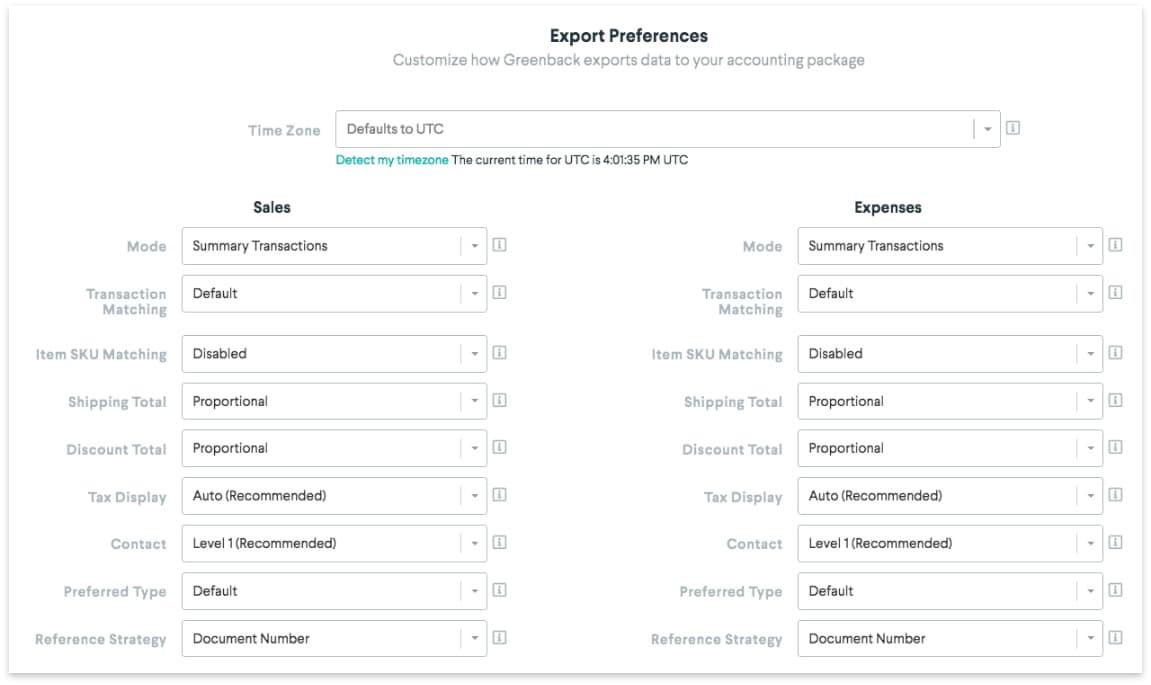Open Expenses Item SKU Matching dropdown

click(x=950, y=354)
